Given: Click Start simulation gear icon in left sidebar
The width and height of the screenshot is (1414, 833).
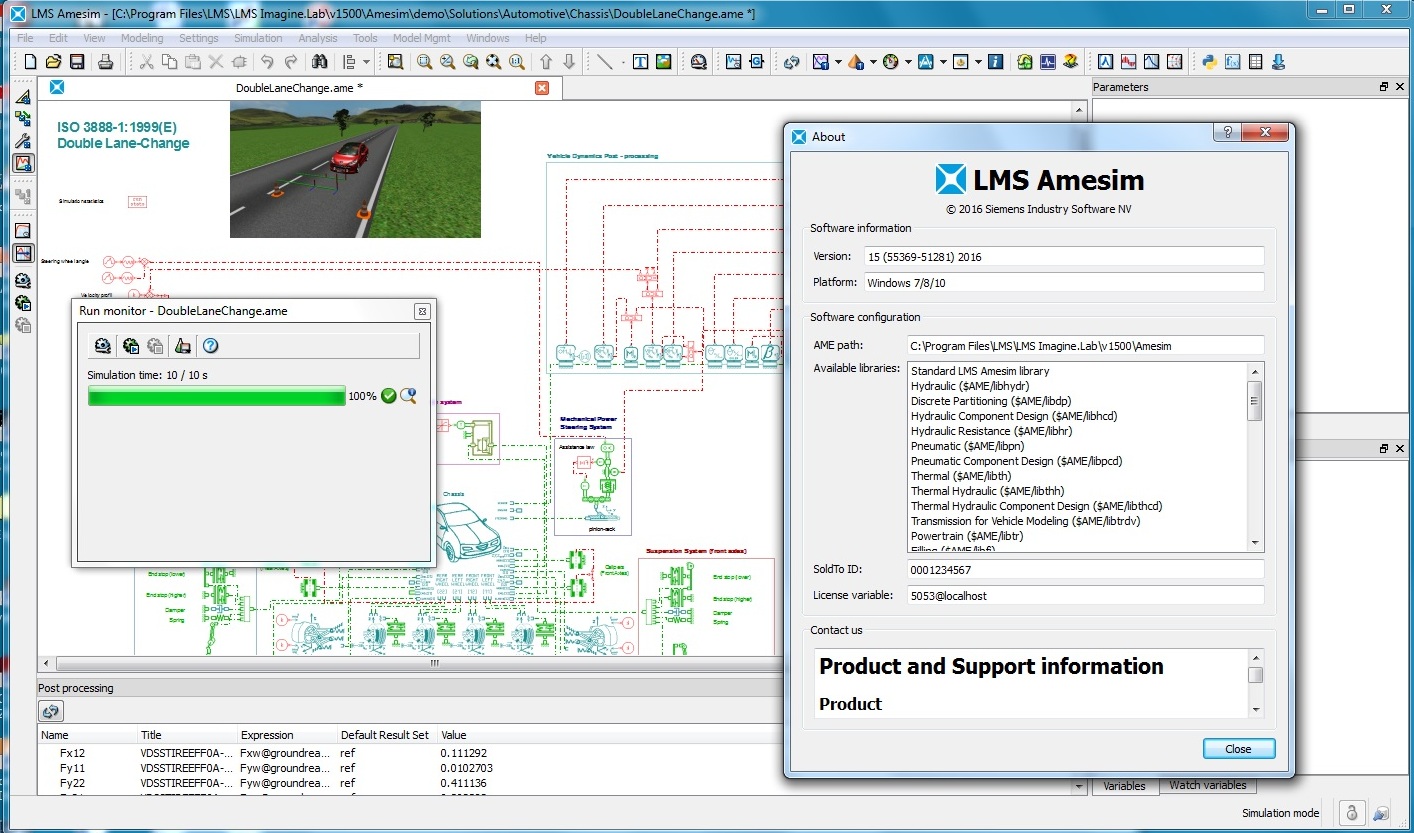Looking at the screenshot, I should click(23, 303).
